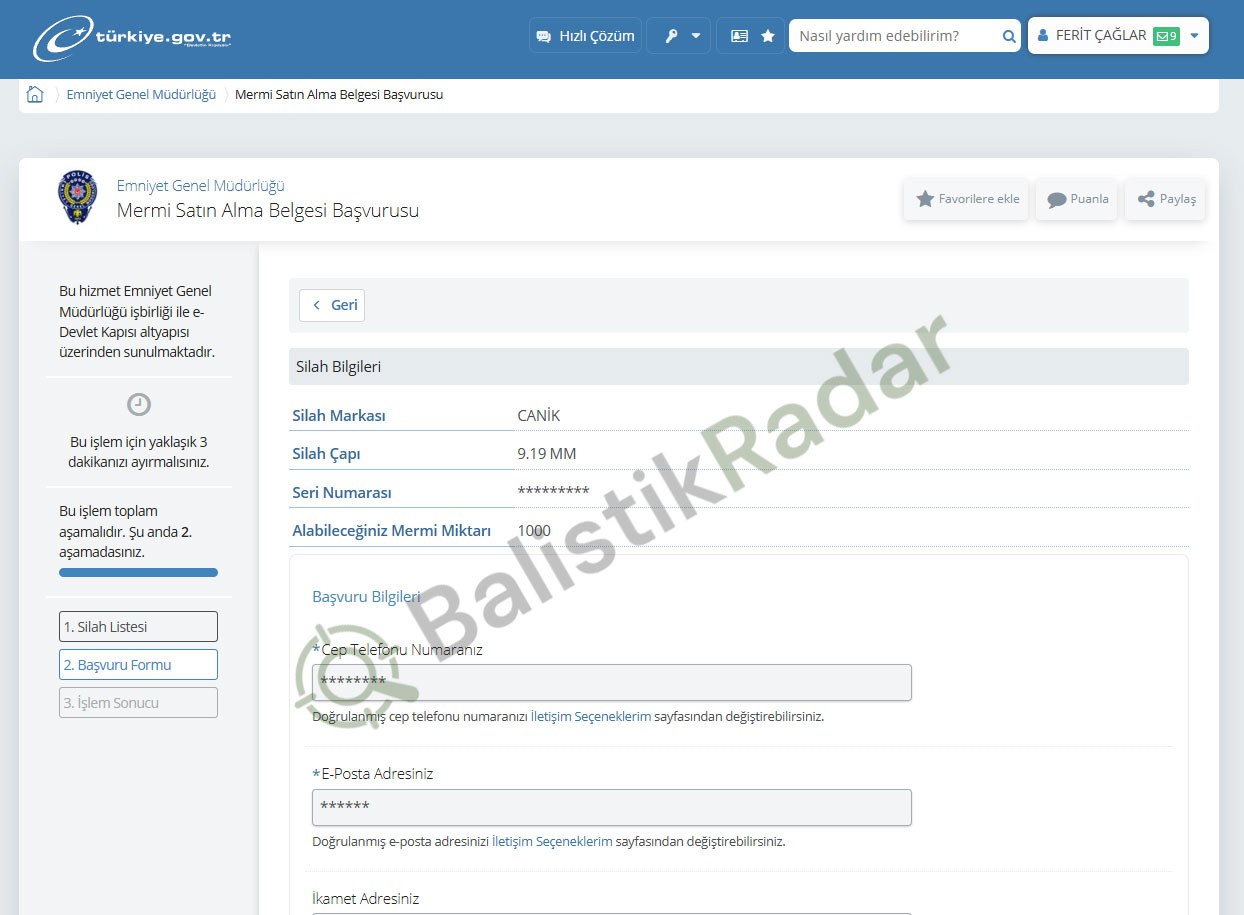Go to Emniyet Genel Müdürlüğü breadcrumb link
Viewport: 1244px width, 915px height.
click(141, 94)
